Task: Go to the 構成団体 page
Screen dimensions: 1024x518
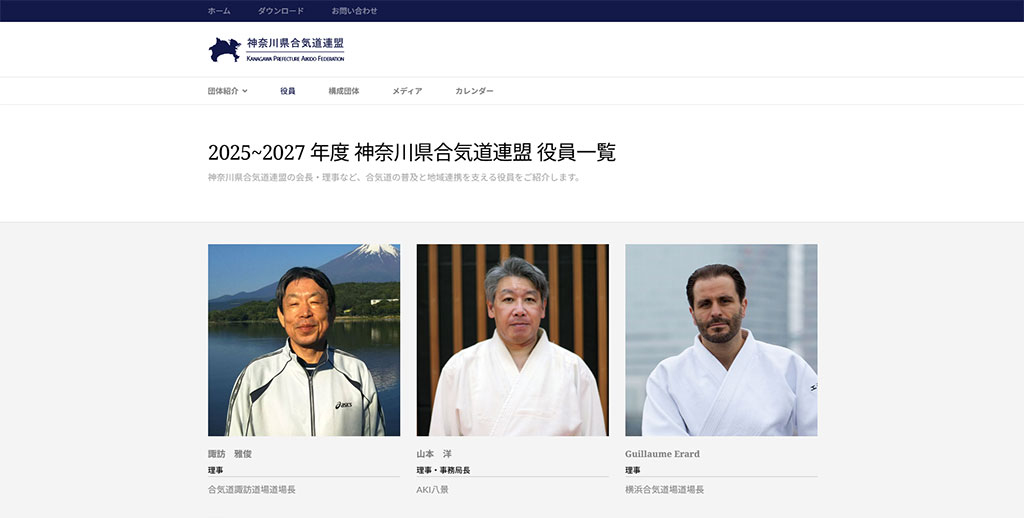Action: (344, 91)
